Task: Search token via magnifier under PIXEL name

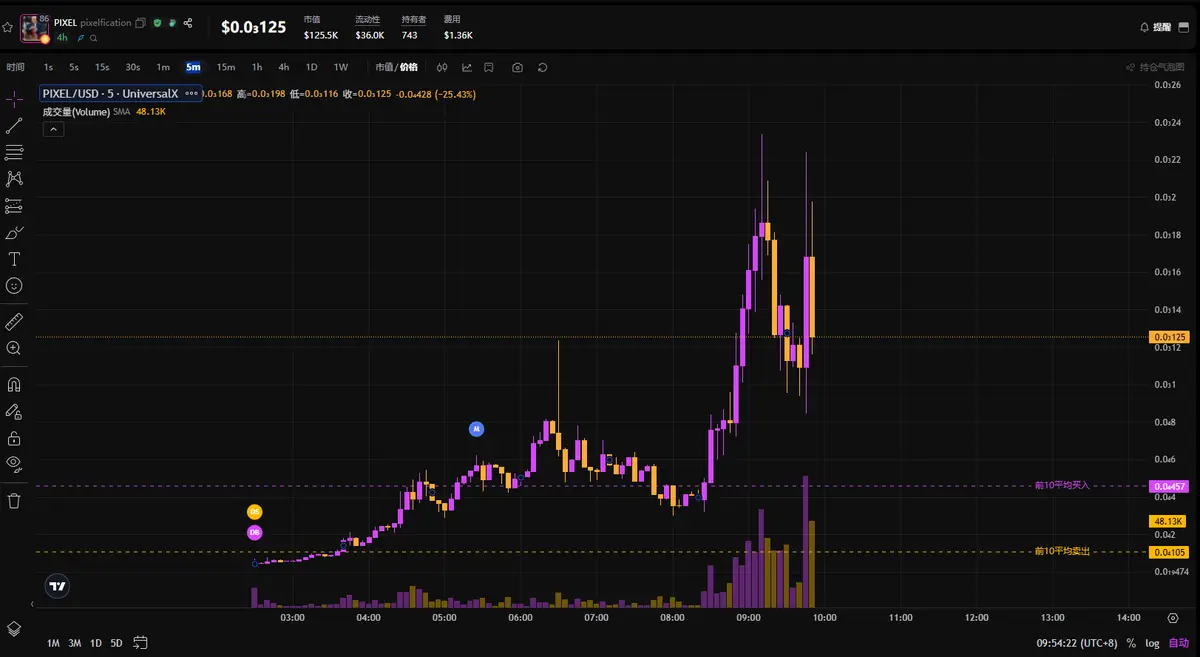Action: pyautogui.click(x=94, y=38)
